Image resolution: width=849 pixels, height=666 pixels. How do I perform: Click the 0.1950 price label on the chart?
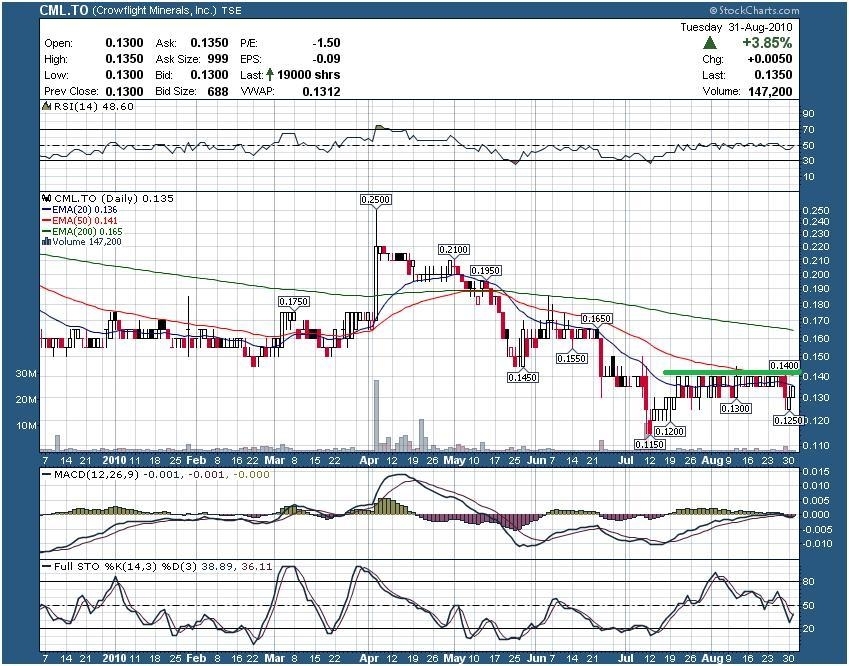(485, 270)
